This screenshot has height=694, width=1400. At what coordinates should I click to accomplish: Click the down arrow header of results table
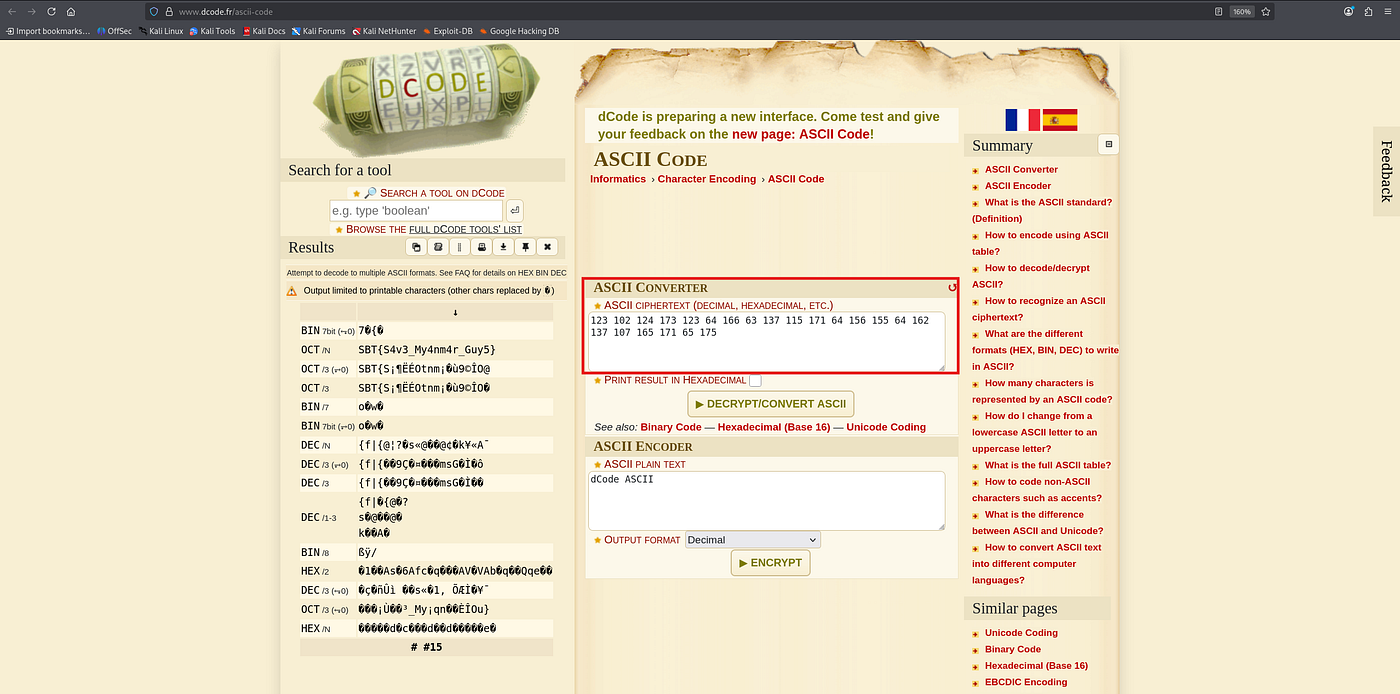(455, 312)
